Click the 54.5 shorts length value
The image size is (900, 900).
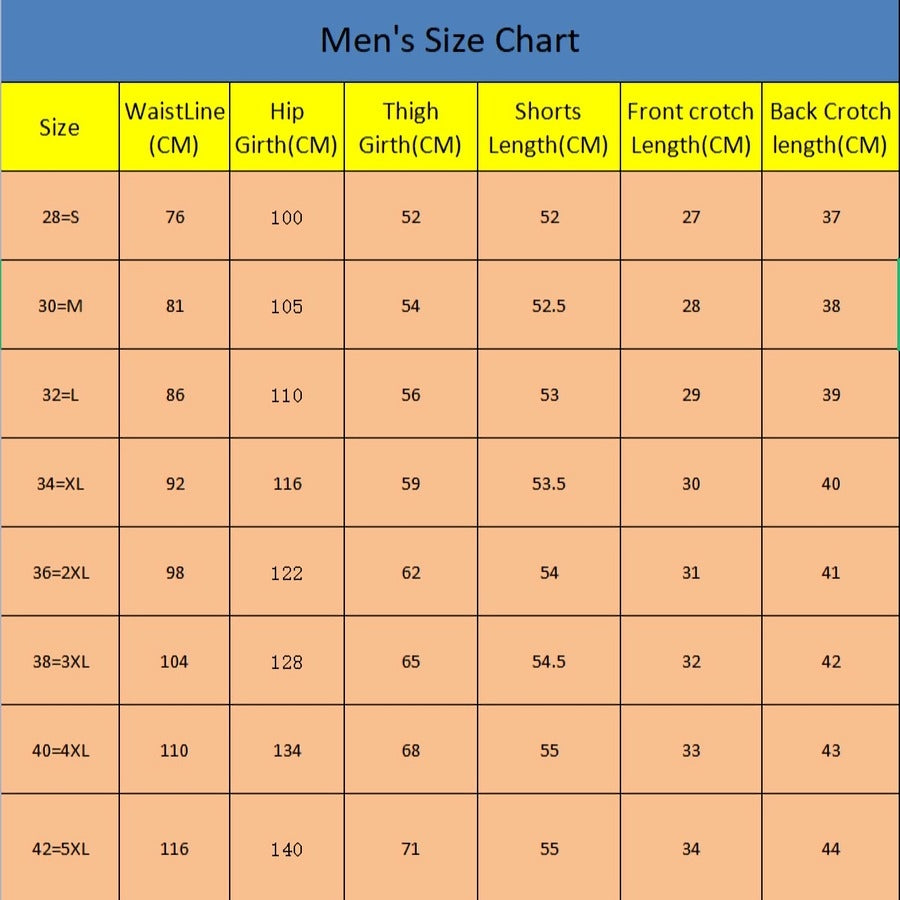click(x=549, y=662)
